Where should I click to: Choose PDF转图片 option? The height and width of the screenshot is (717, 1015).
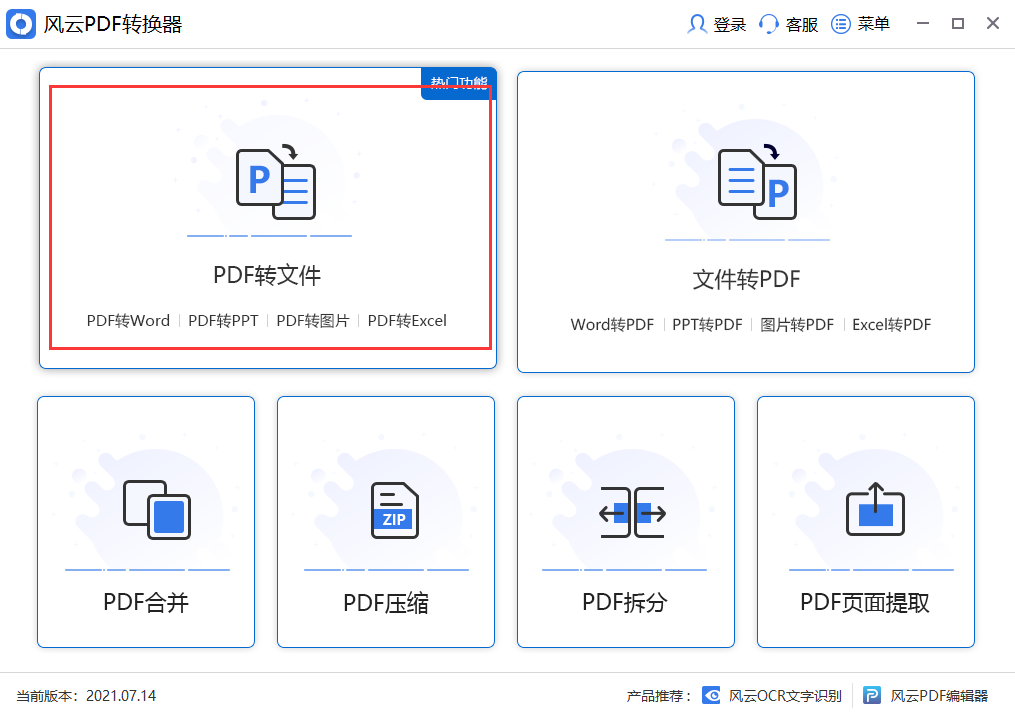click(313, 320)
